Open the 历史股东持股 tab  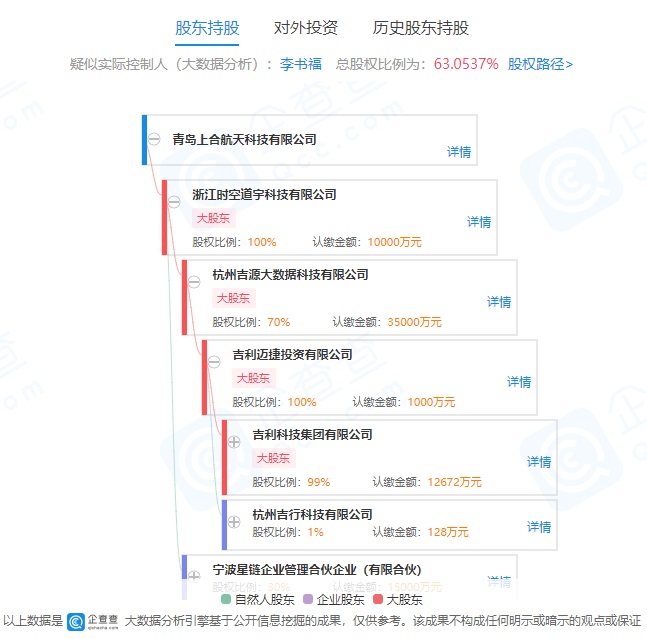tap(420, 28)
